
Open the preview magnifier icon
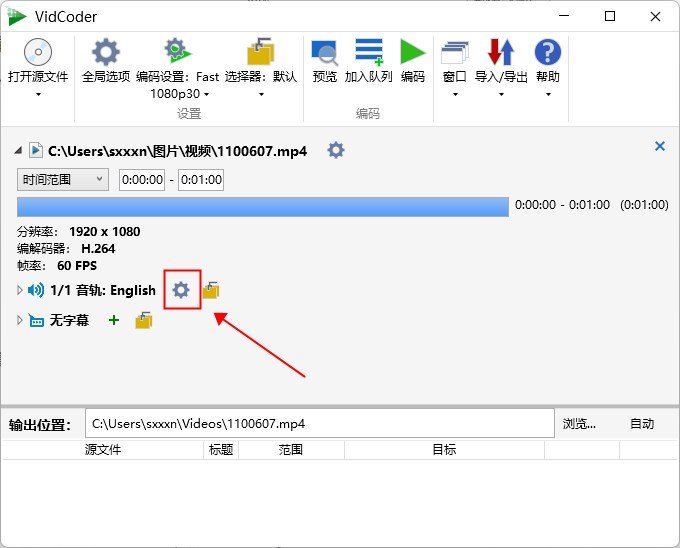(x=324, y=52)
